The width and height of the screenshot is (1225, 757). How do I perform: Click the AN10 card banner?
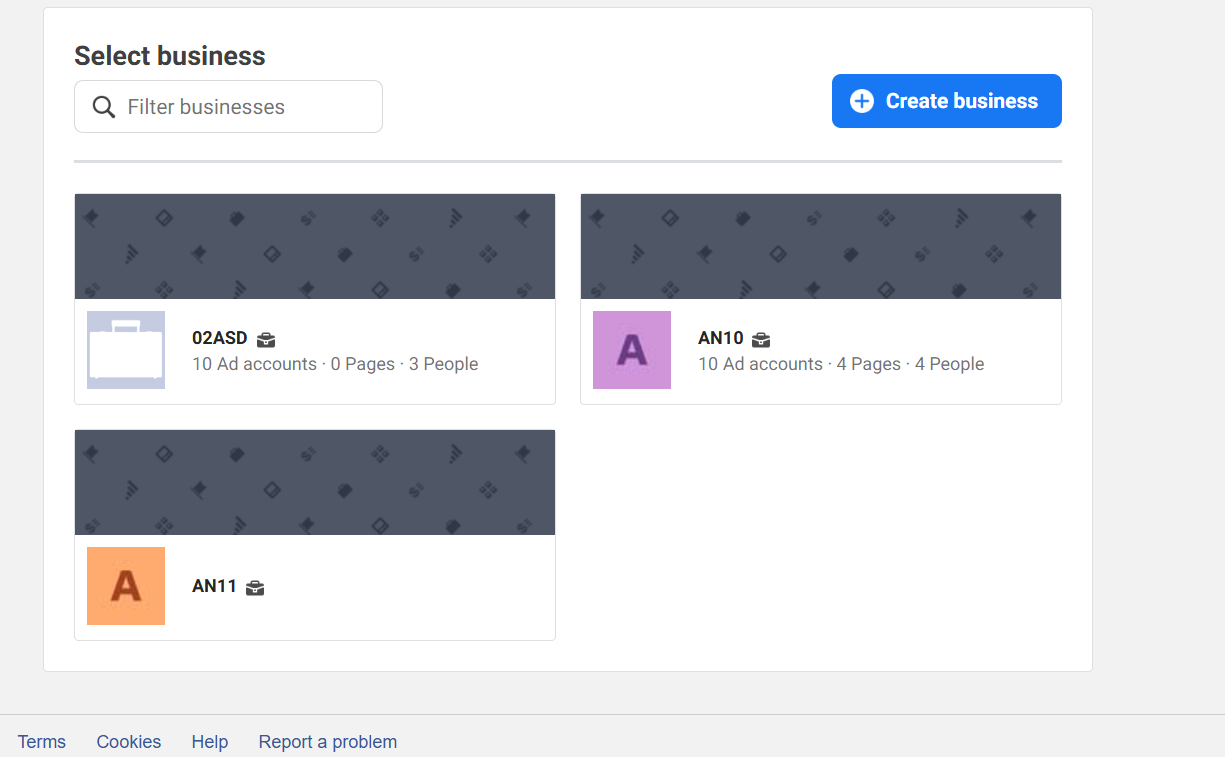(x=821, y=246)
